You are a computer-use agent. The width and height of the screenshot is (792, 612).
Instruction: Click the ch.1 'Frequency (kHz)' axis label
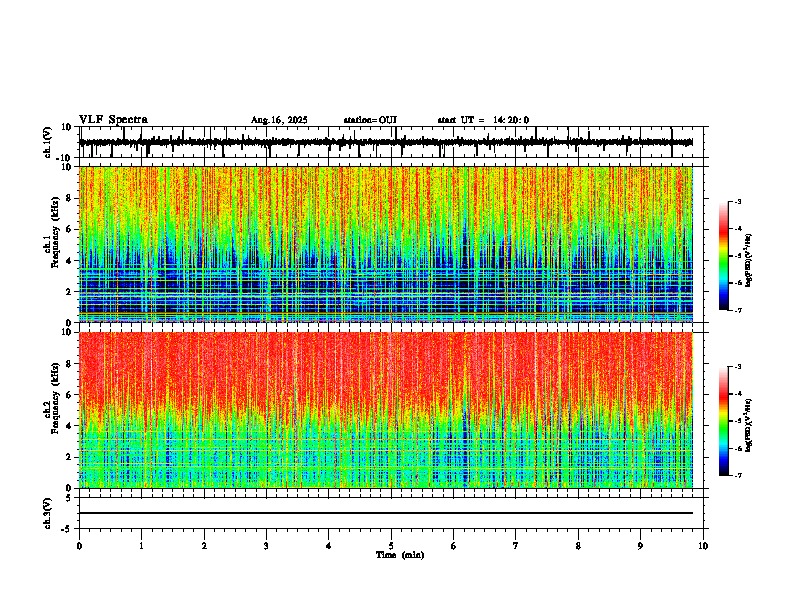tap(55, 232)
